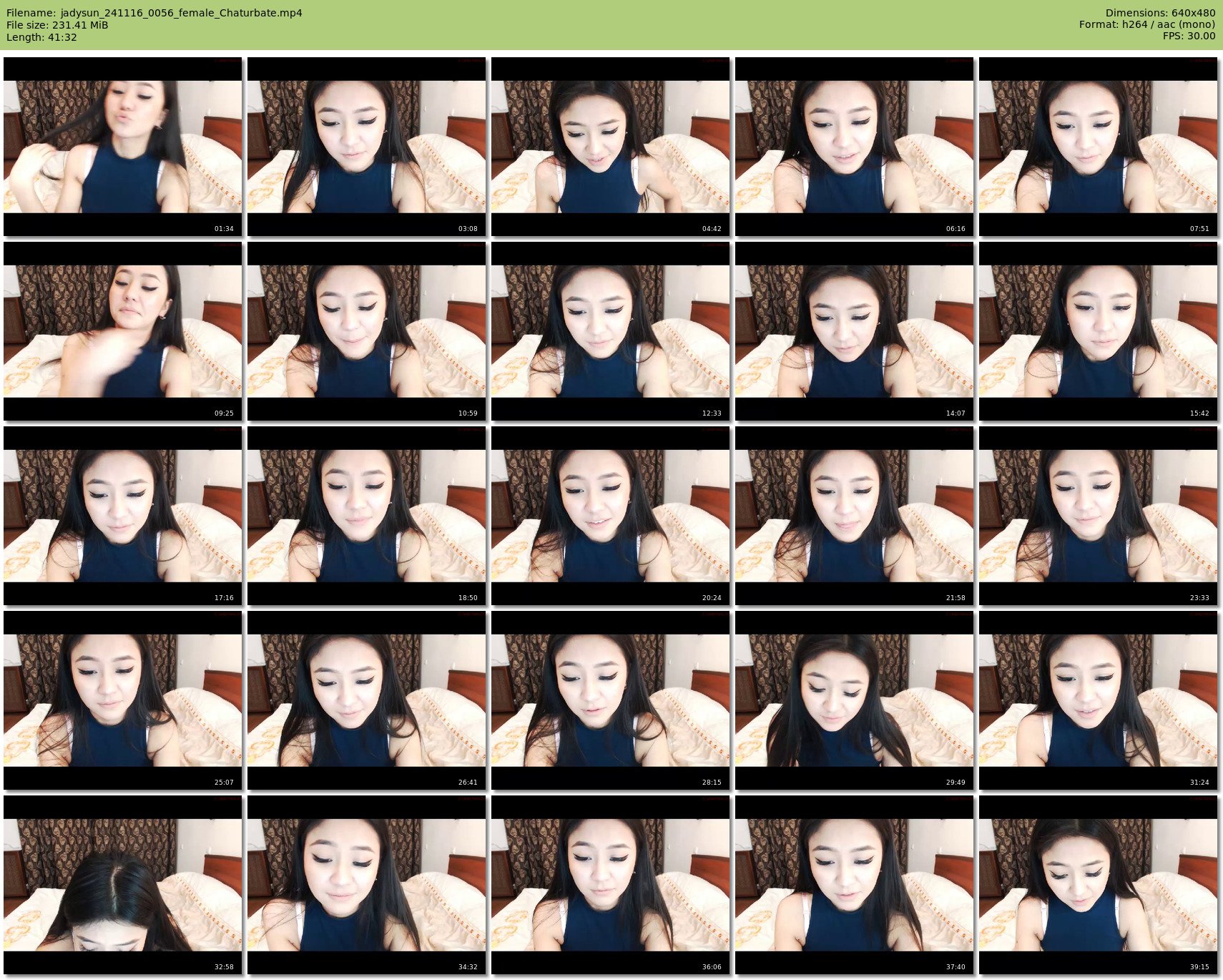Click the thumbnail frame stamped 14:07
The image size is (1223, 980).
(855, 331)
